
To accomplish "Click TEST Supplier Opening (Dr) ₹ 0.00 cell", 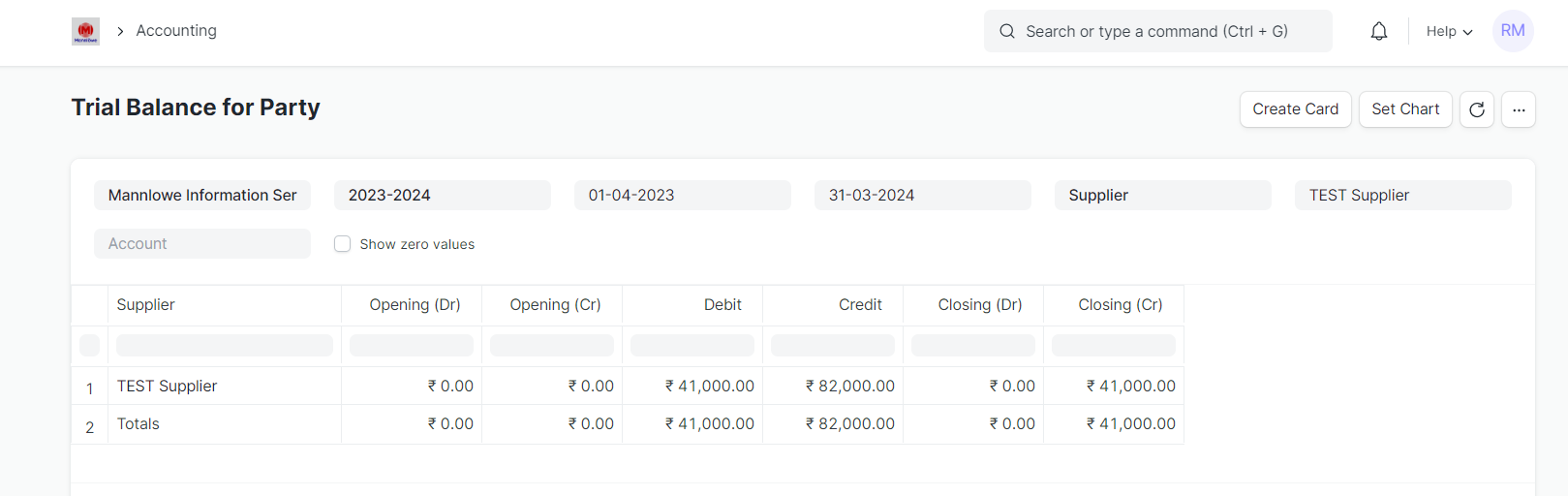I will pos(412,386).
